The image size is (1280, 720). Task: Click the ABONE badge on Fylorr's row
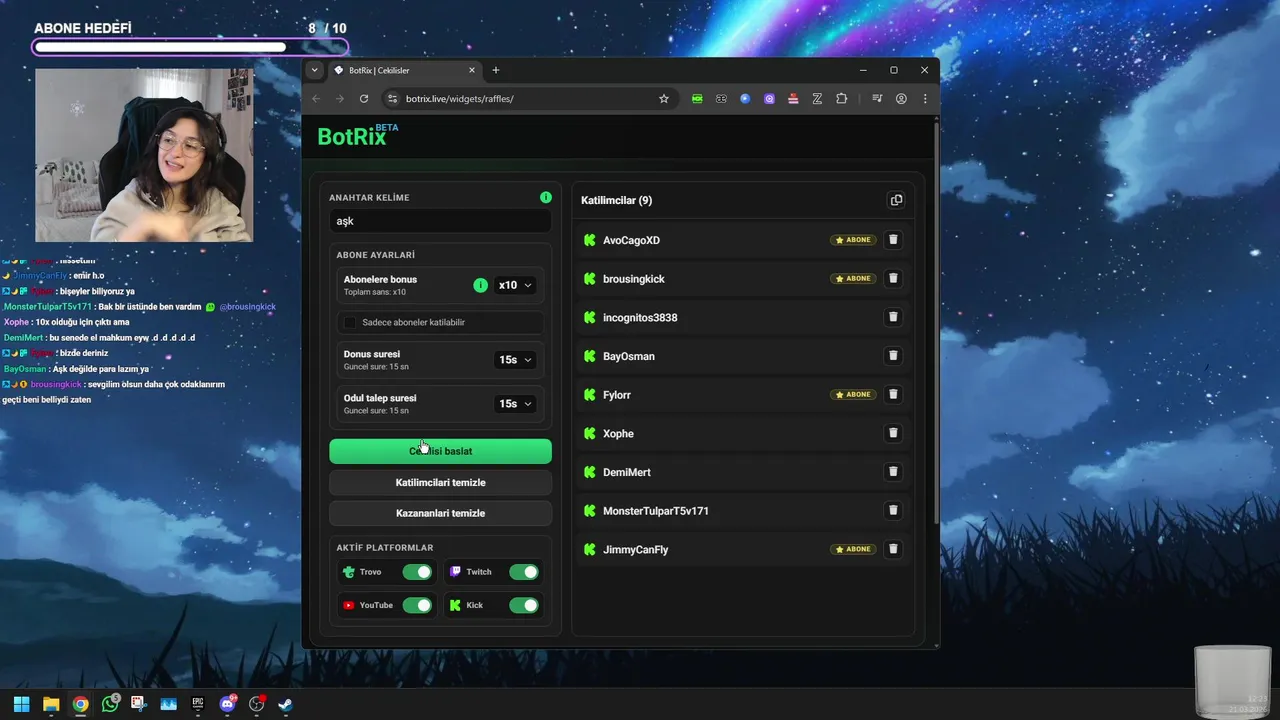click(854, 394)
